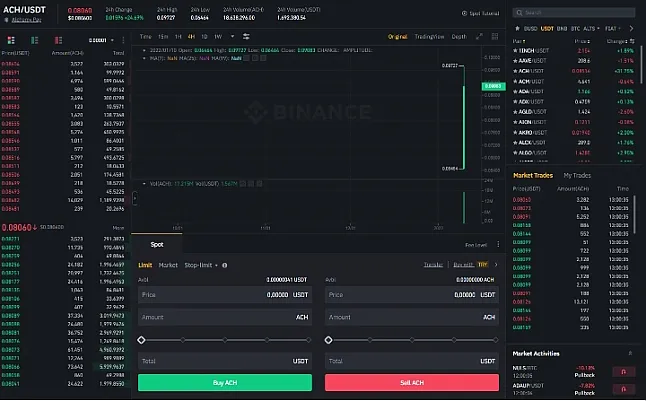
Task: Collapse the Market Activities panel arrow
Action: coord(630,354)
